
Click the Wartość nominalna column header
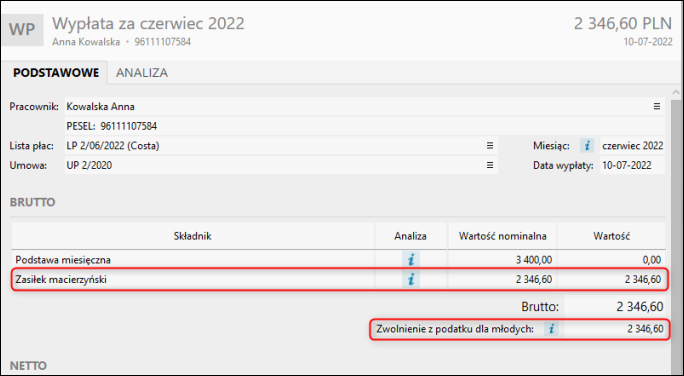[502, 236]
